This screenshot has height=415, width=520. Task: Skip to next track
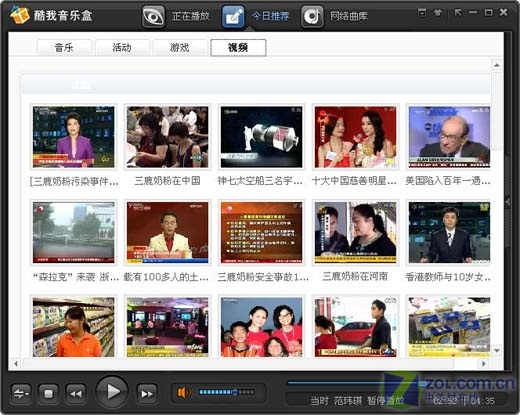pyautogui.click(x=147, y=394)
